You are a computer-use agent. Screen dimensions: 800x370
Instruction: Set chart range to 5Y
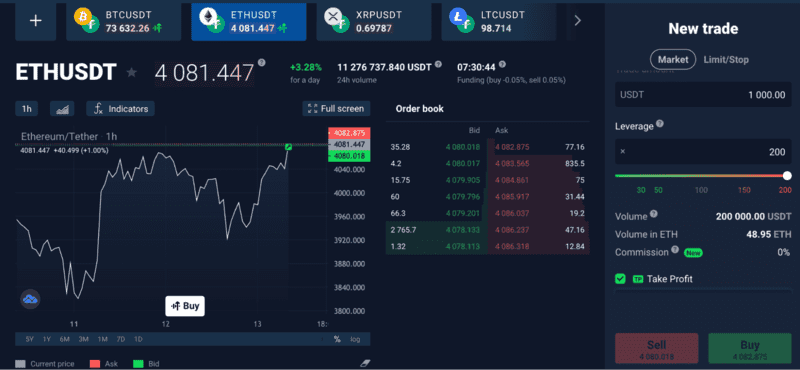pos(30,339)
